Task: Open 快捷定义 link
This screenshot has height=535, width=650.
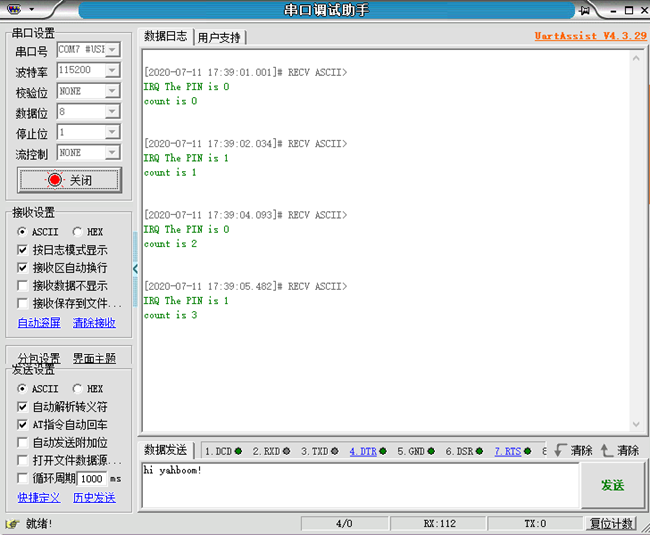Action: 39,498
